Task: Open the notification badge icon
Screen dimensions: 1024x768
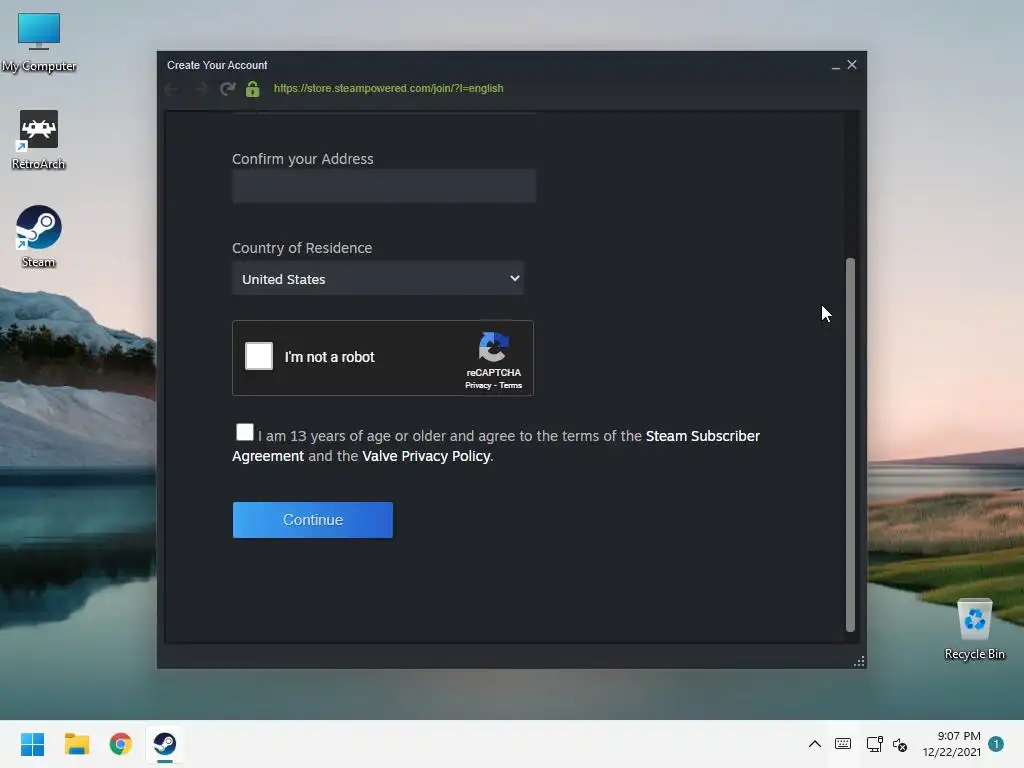Action: coord(996,744)
